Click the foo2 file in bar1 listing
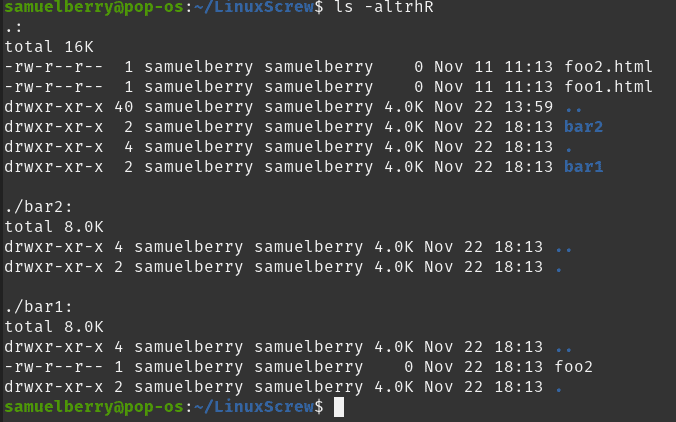The width and height of the screenshot is (676, 422). pos(573,367)
